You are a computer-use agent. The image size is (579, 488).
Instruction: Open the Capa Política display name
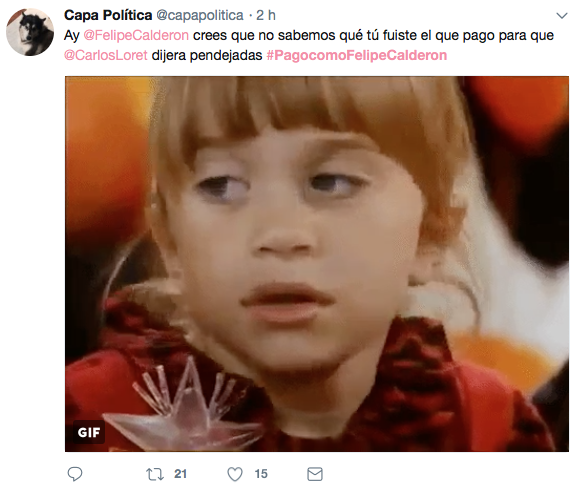[x=108, y=15]
